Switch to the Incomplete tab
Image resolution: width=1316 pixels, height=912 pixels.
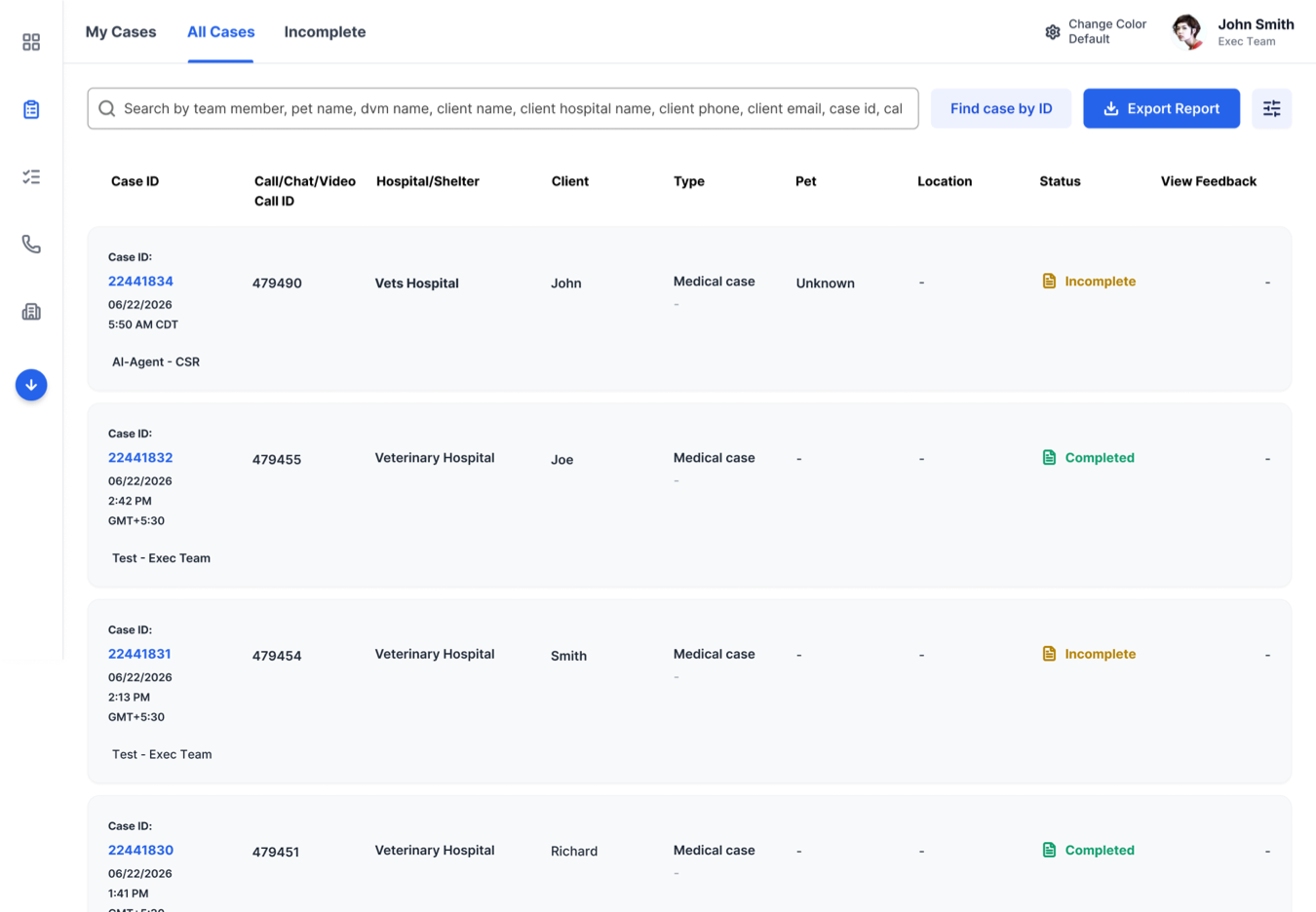(325, 32)
